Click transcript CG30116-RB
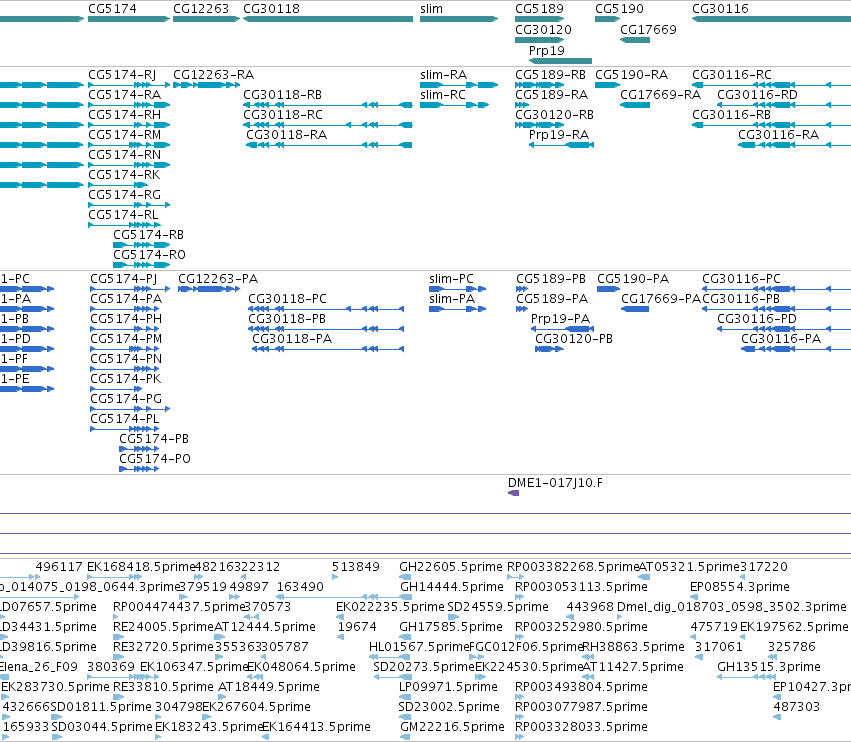This screenshot has width=851, height=742. (732, 115)
